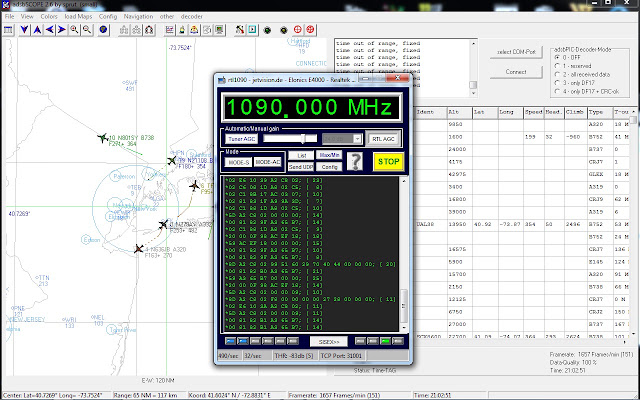640x400 pixels.
Task: Click the second dark LED icon in toolbar
Action: click(x=284, y=30)
